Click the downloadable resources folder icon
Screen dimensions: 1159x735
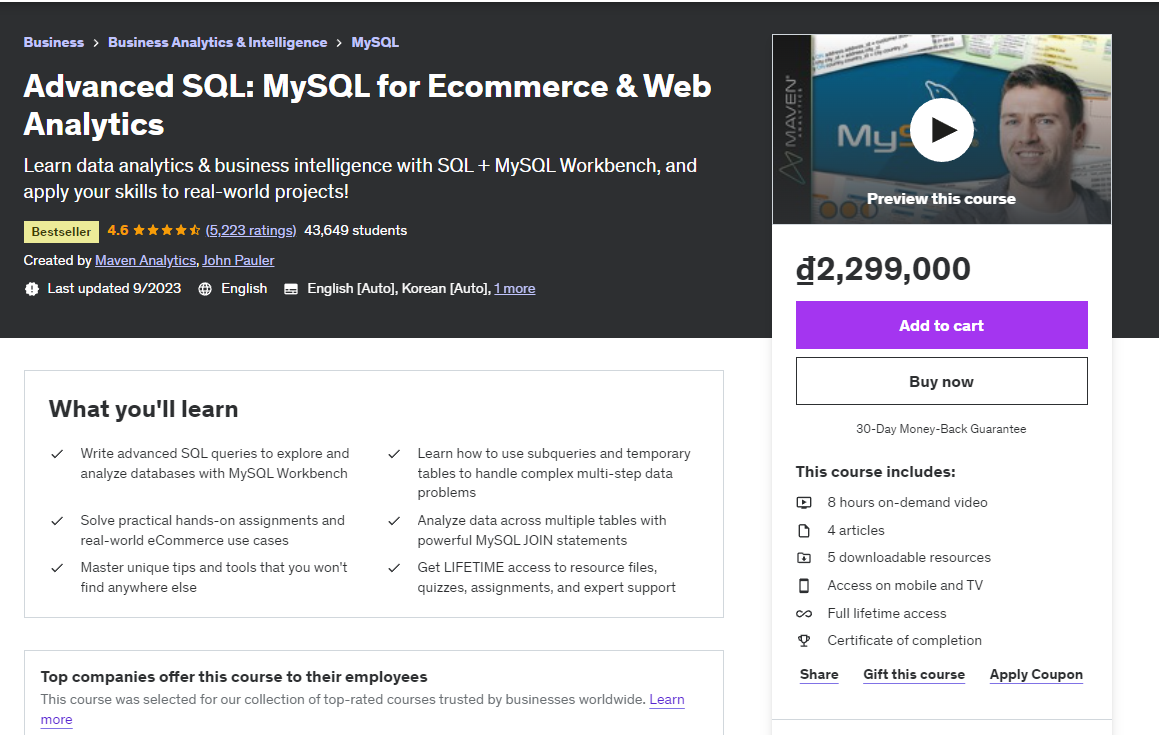click(804, 557)
